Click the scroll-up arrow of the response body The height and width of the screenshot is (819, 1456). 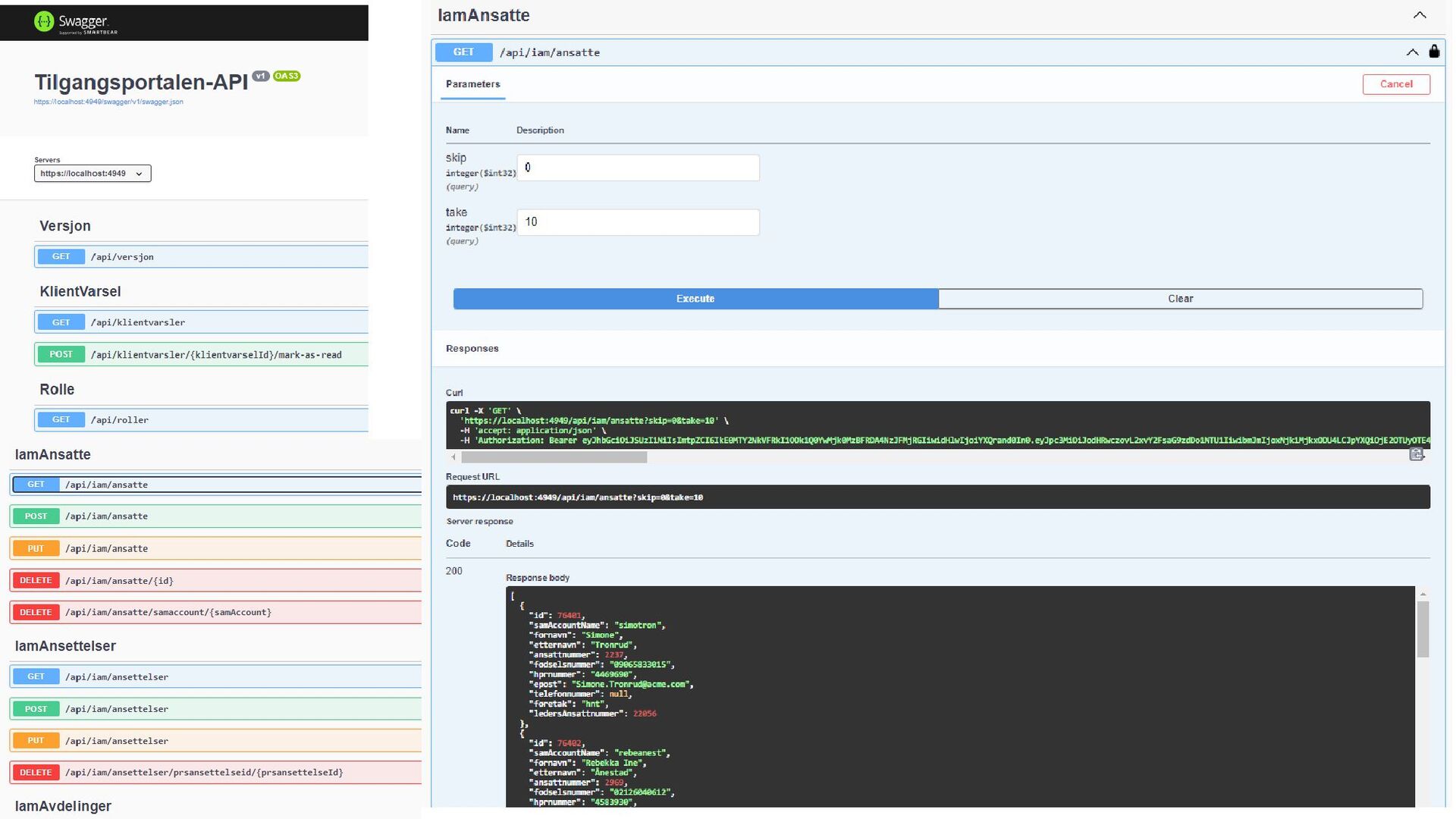tap(1423, 594)
